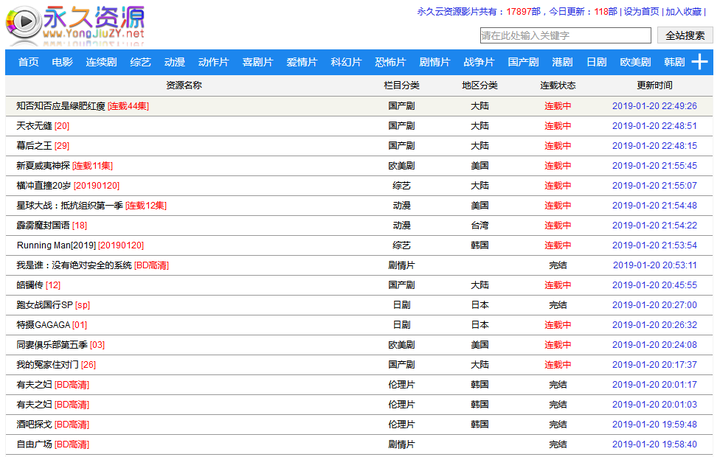Viewport: 720px width, 457px height.
Task: Go to the 电影 category
Action: click(62, 62)
